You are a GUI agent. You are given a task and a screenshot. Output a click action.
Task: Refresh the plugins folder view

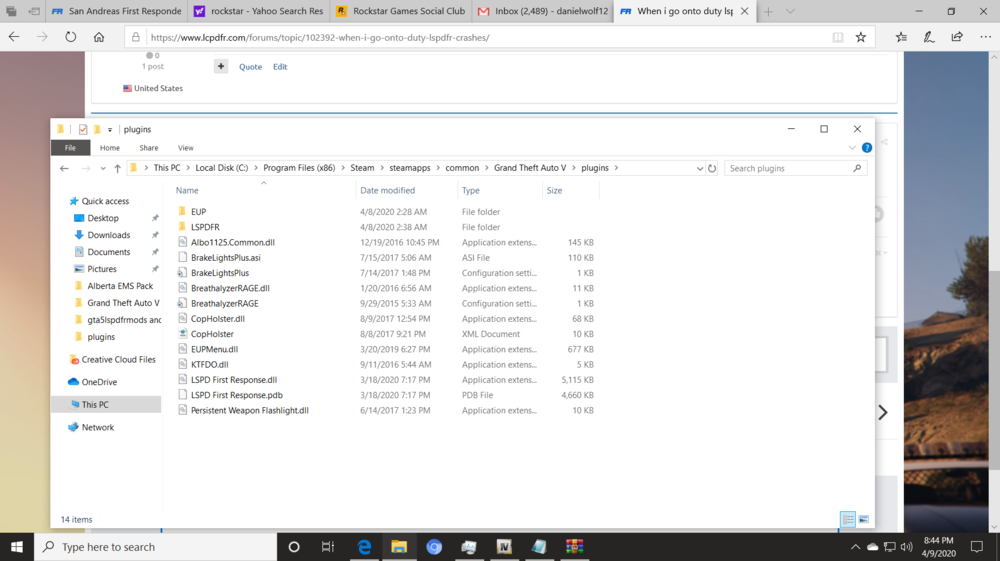coord(712,168)
